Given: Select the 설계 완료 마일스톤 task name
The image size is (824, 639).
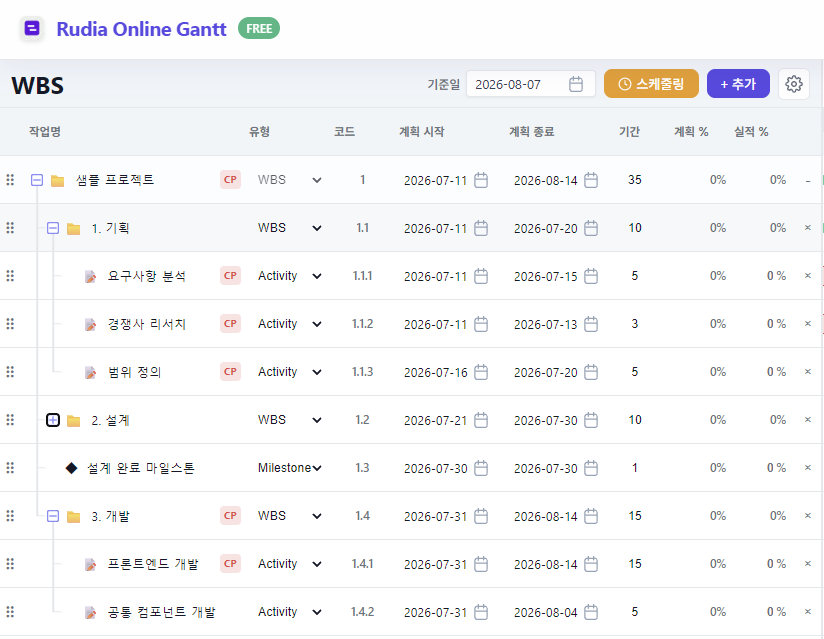Looking at the screenshot, I should click(141, 468).
